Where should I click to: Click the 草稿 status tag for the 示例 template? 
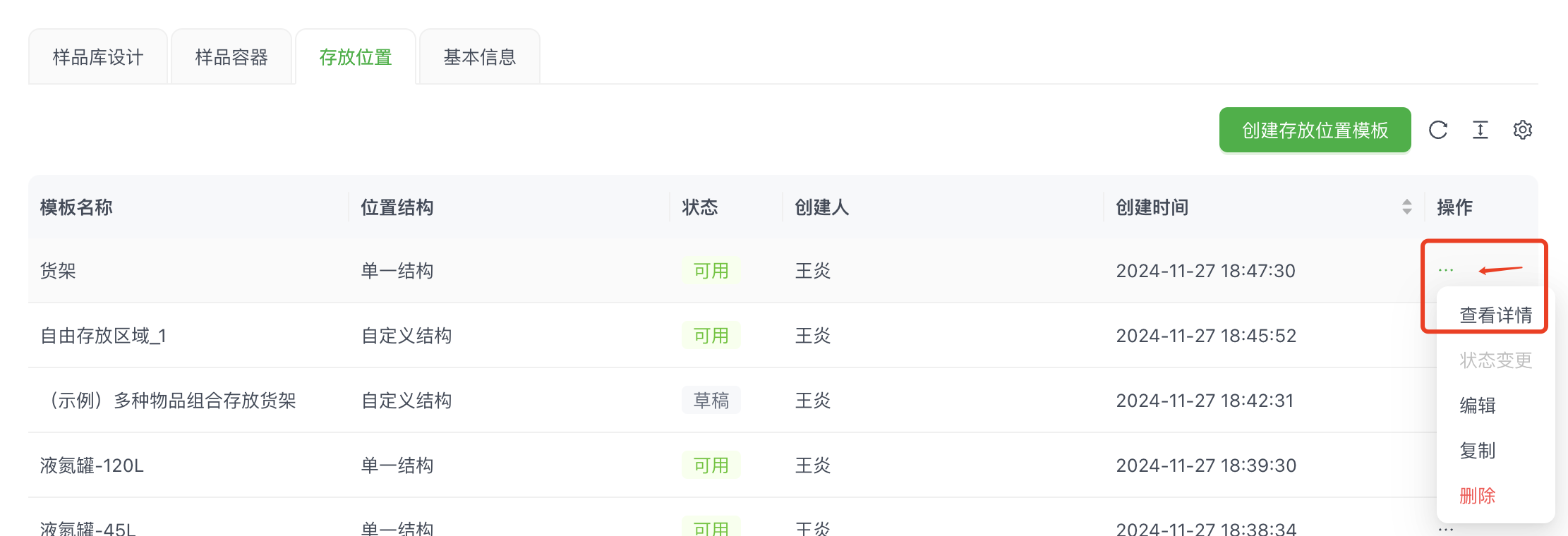tap(711, 400)
